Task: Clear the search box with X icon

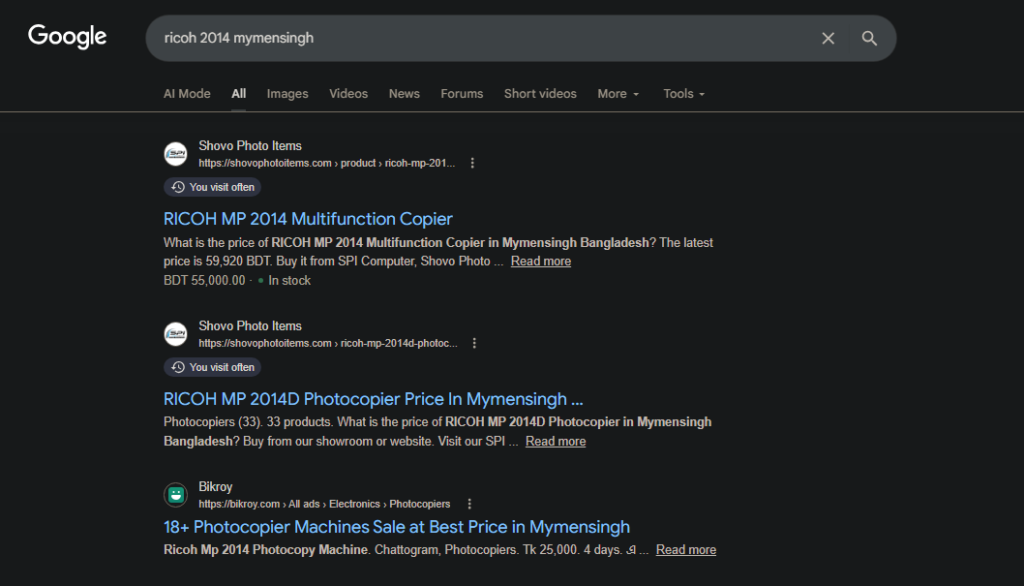Action: click(828, 38)
